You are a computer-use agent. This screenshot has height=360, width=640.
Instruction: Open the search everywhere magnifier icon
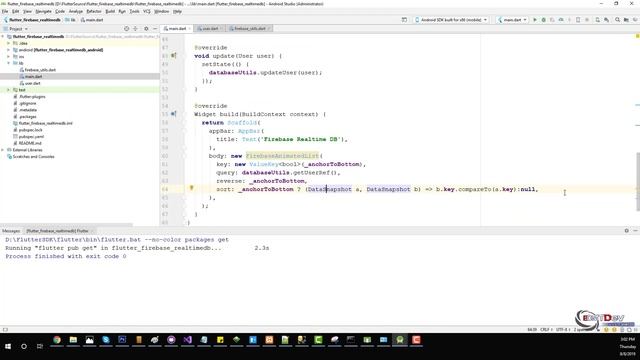[617, 20]
